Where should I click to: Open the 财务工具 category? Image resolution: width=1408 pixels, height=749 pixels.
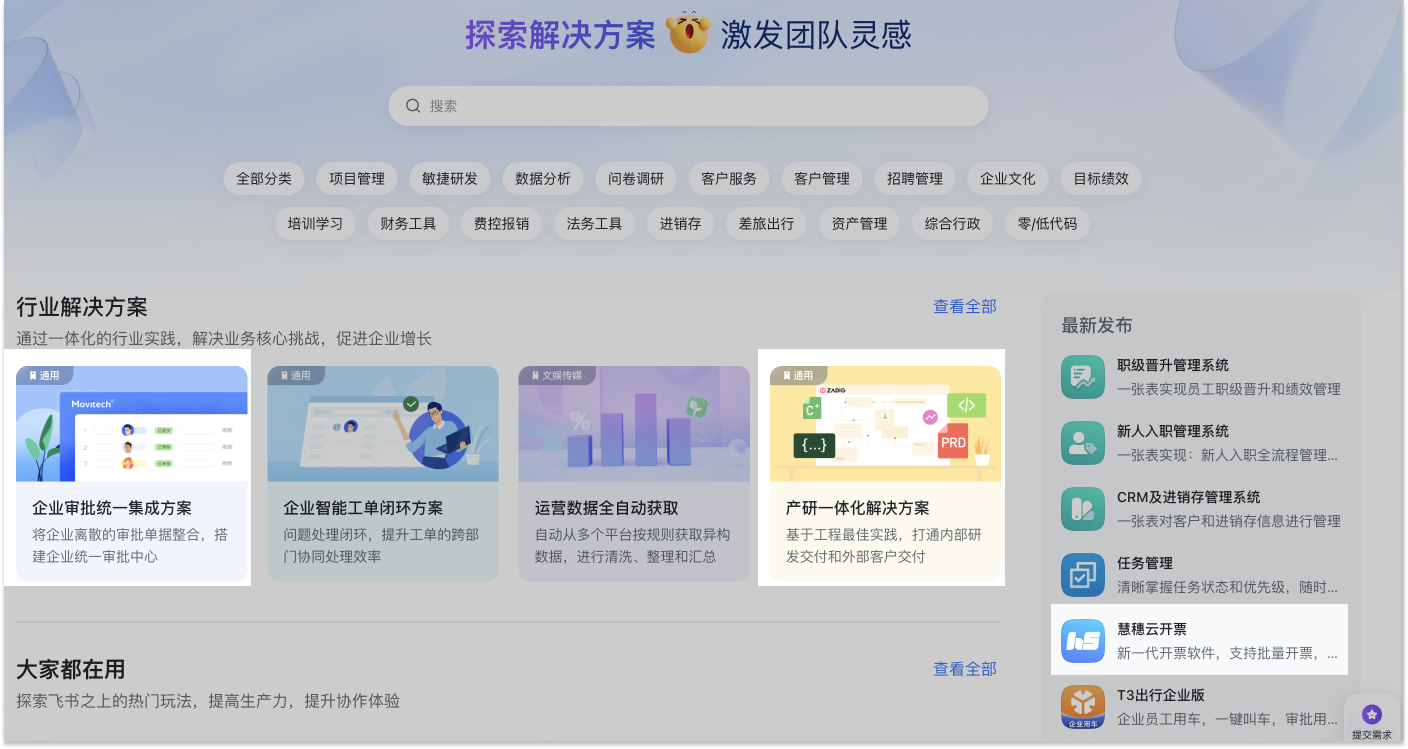tap(408, 223)
